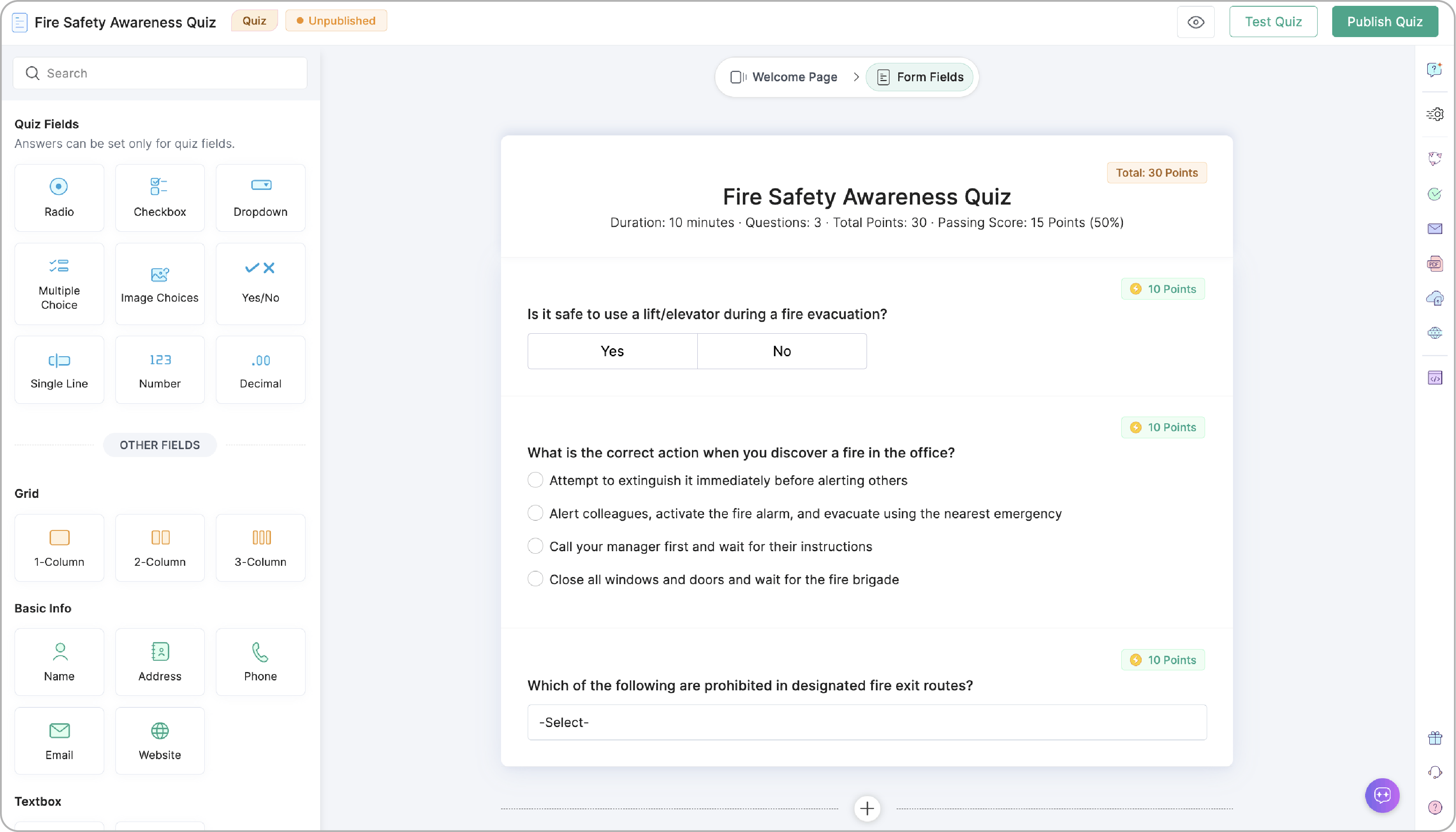Viewport: 1456px width, 832px height.
Task: Add a Name field
Action: coord(59,662)
